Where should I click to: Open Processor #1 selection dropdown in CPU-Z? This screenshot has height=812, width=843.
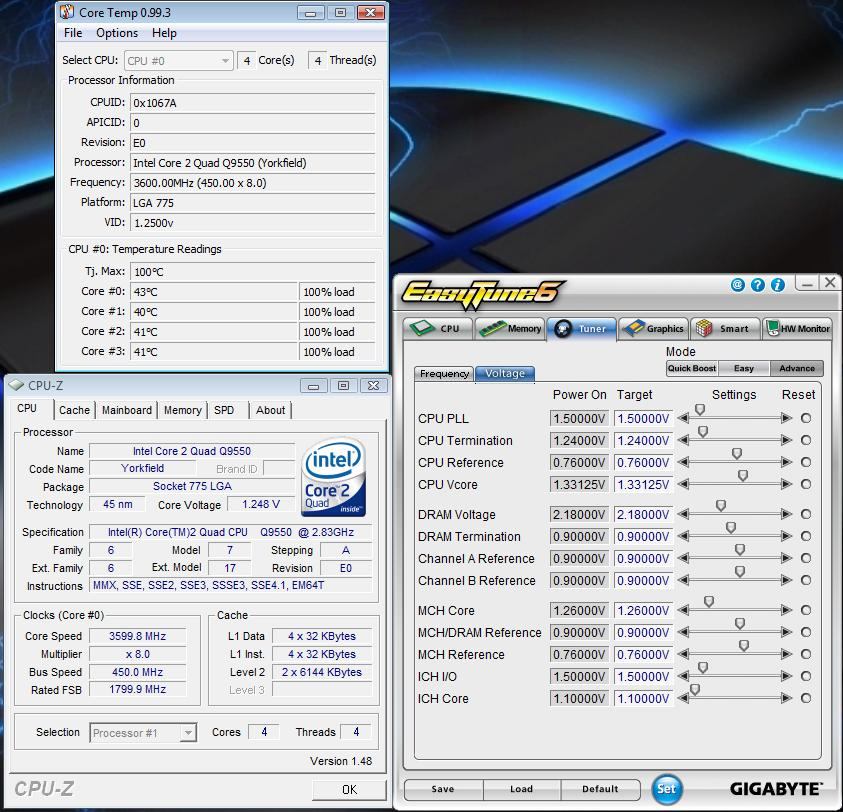[x=143, y=733]
